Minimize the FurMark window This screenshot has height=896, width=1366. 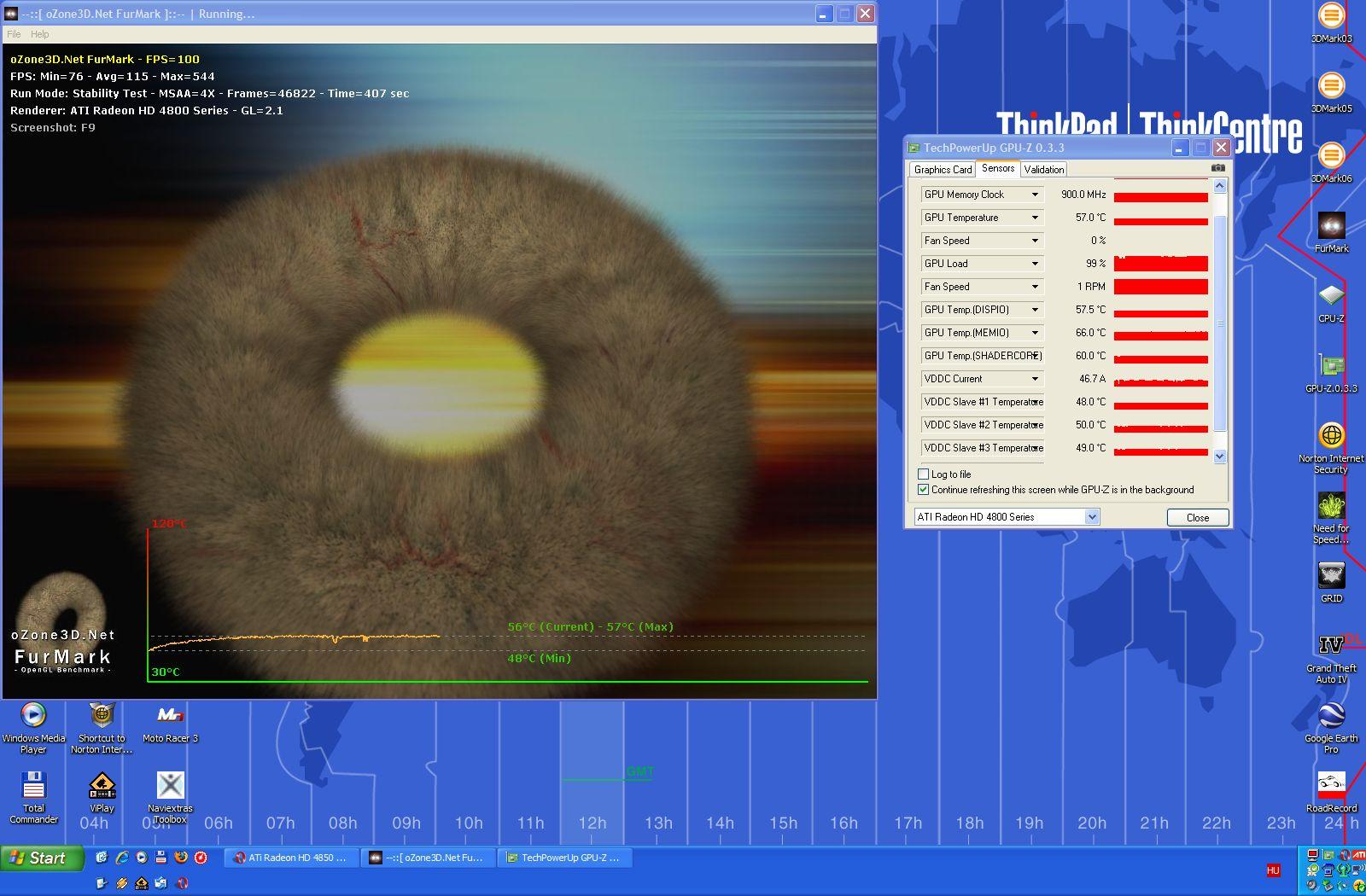[823, 14]
